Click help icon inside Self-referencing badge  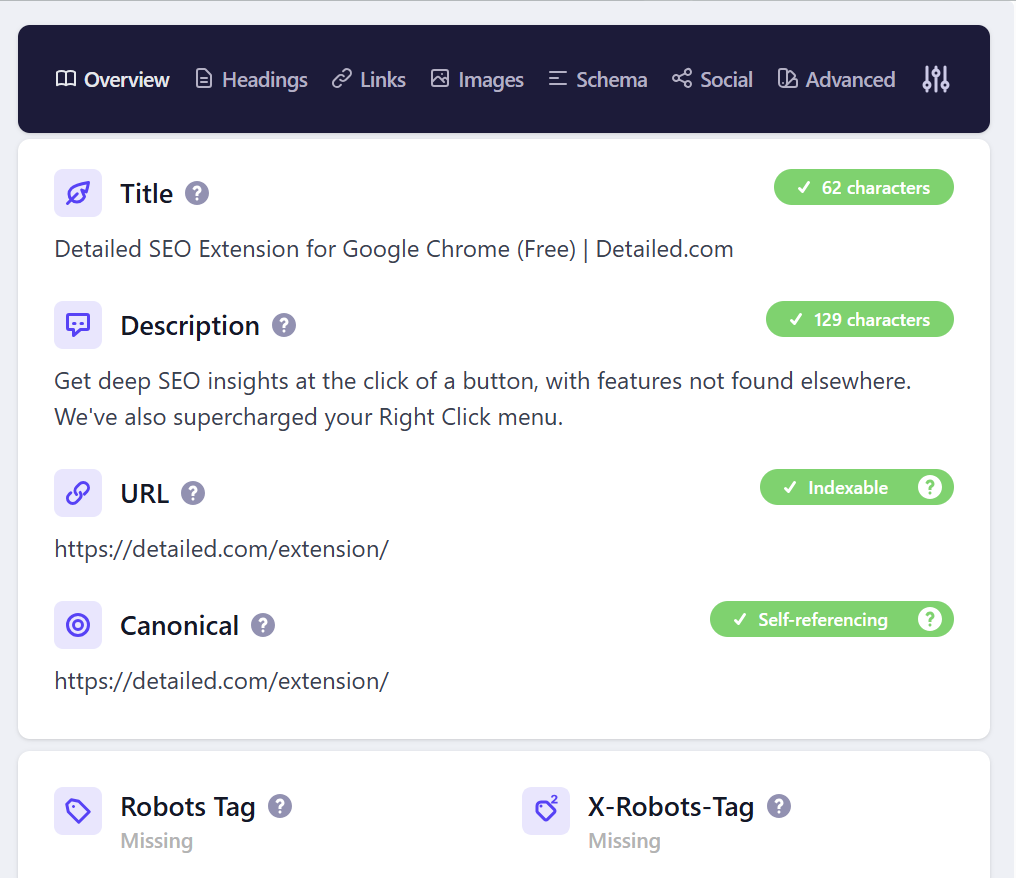930,619
